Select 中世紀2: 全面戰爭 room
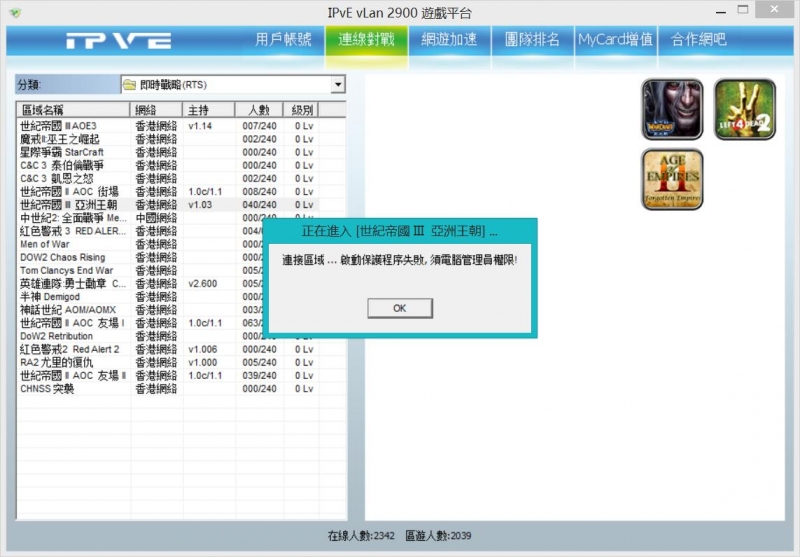800x557 pixels. 140,218
